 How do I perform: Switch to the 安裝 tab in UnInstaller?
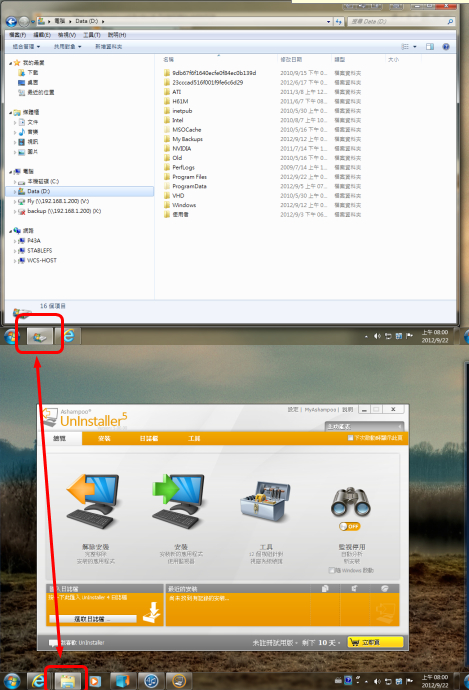point(104,438)
